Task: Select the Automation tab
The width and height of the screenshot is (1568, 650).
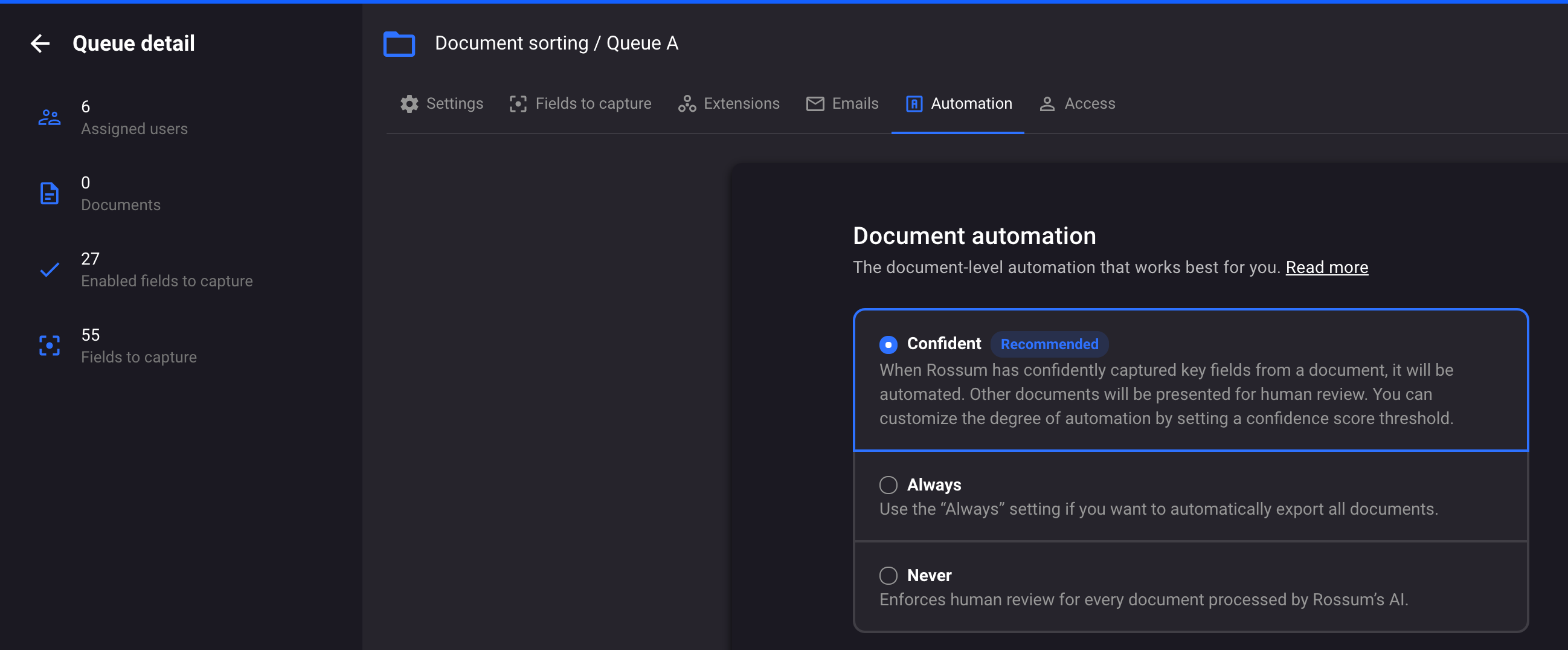Action: pyautogui.click(x=959, y=104)
